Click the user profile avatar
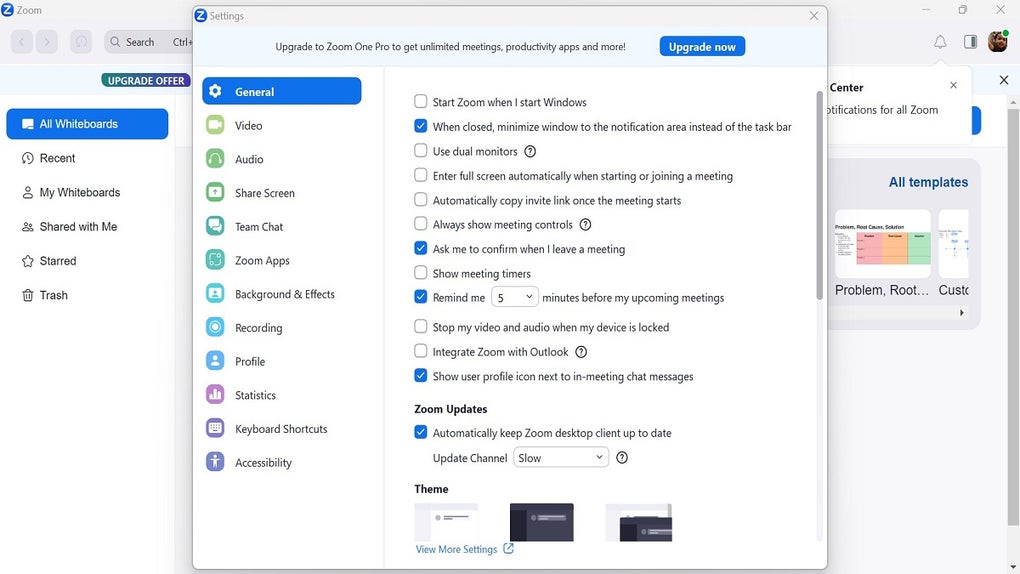Image resolution: width=1020 pixels, height=574 pixels. [x=997, y=42]
